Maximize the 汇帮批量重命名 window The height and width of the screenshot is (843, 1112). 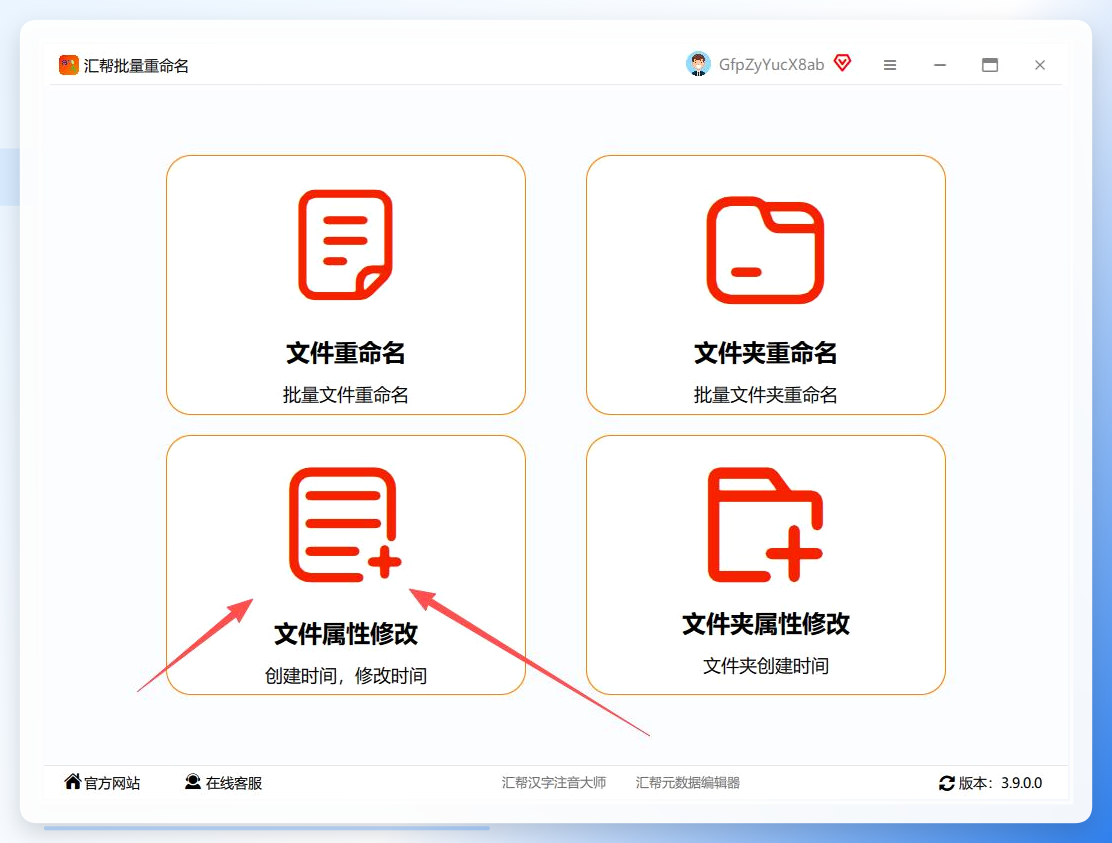pos(990,65)
